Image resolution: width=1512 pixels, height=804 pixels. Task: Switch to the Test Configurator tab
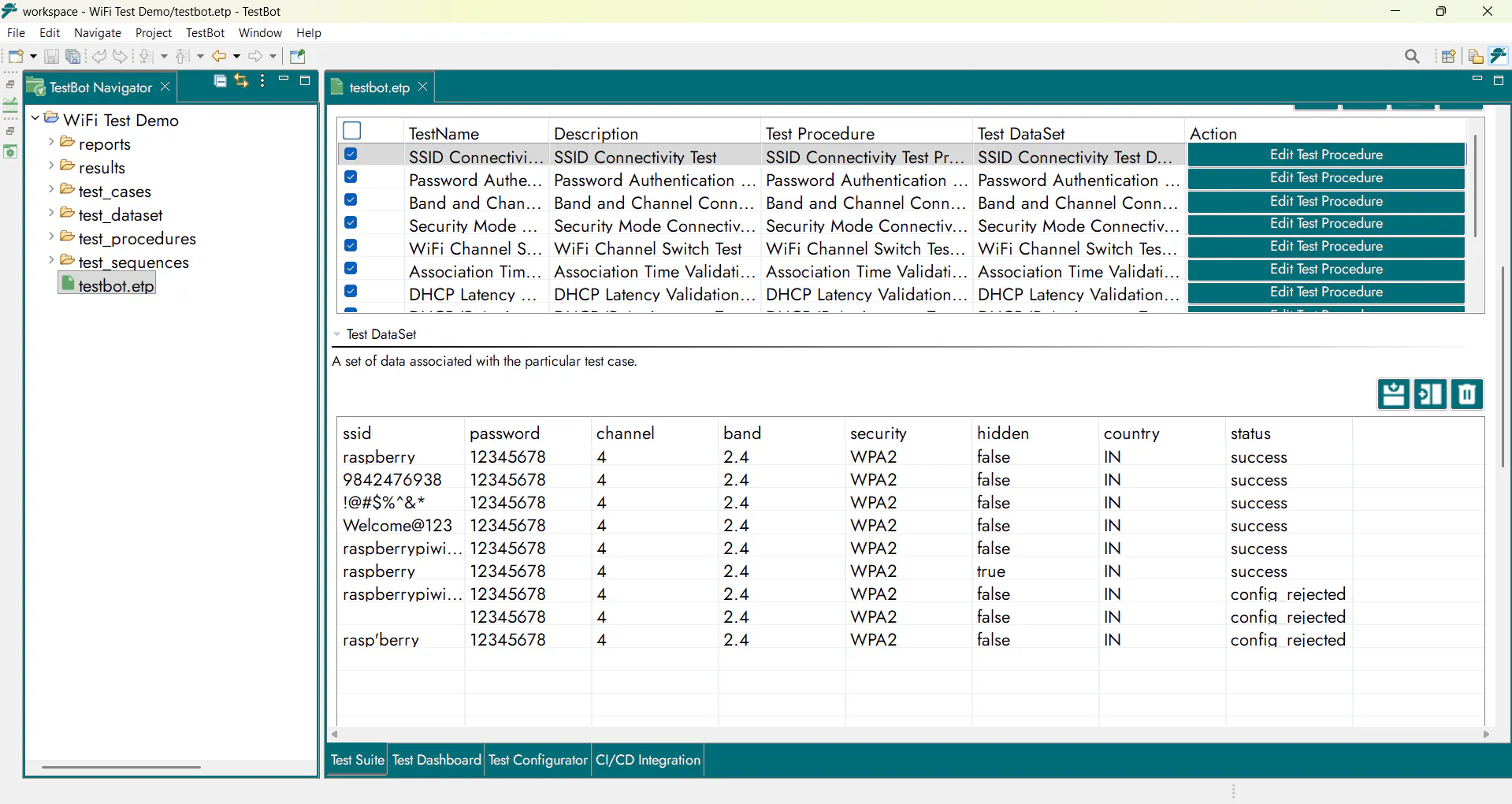pos(538,760)
